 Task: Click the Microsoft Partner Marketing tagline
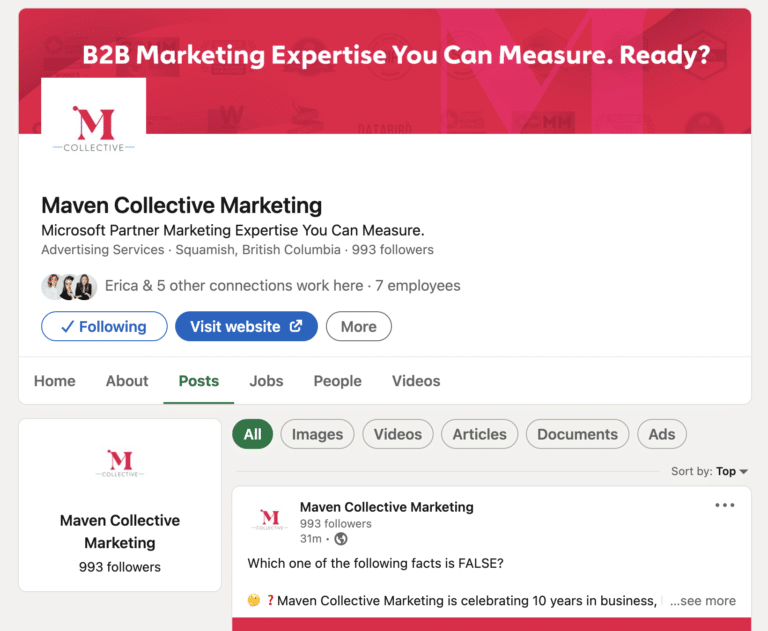pyautogui.click(x=233, y=230)
